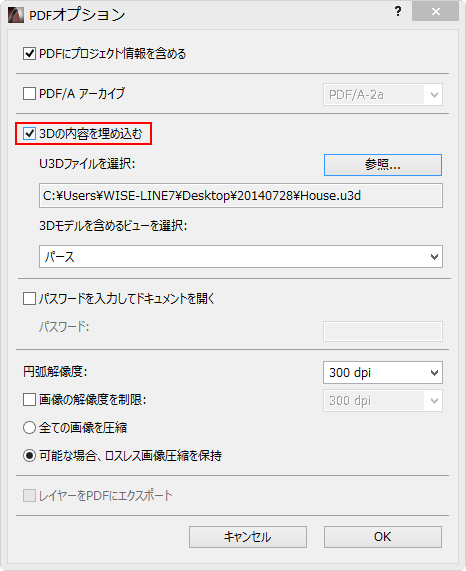Click the キャンセル button
This screenshot has width=466, height=571.
coord(248,536)
